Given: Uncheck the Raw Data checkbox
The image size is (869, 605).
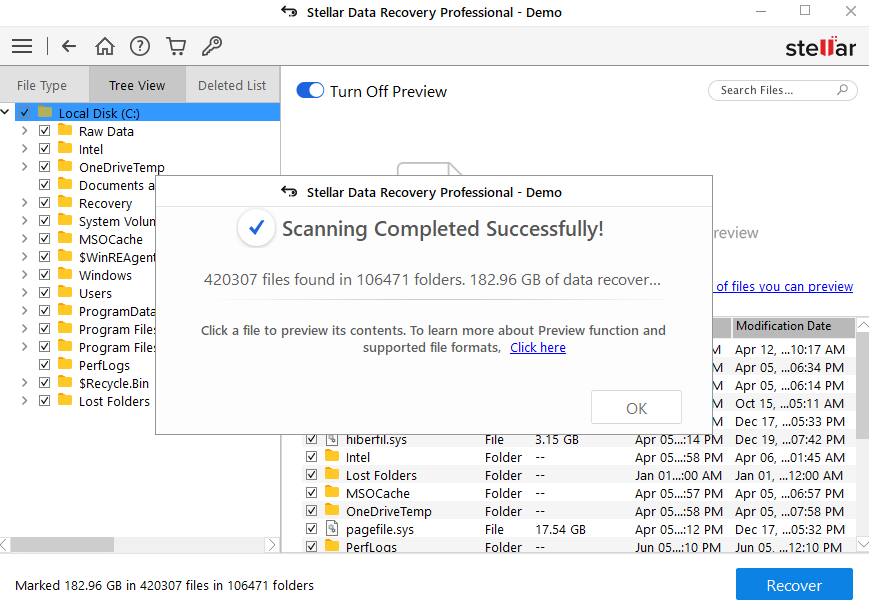Looking at the screenshot, I should coord(44,131).
